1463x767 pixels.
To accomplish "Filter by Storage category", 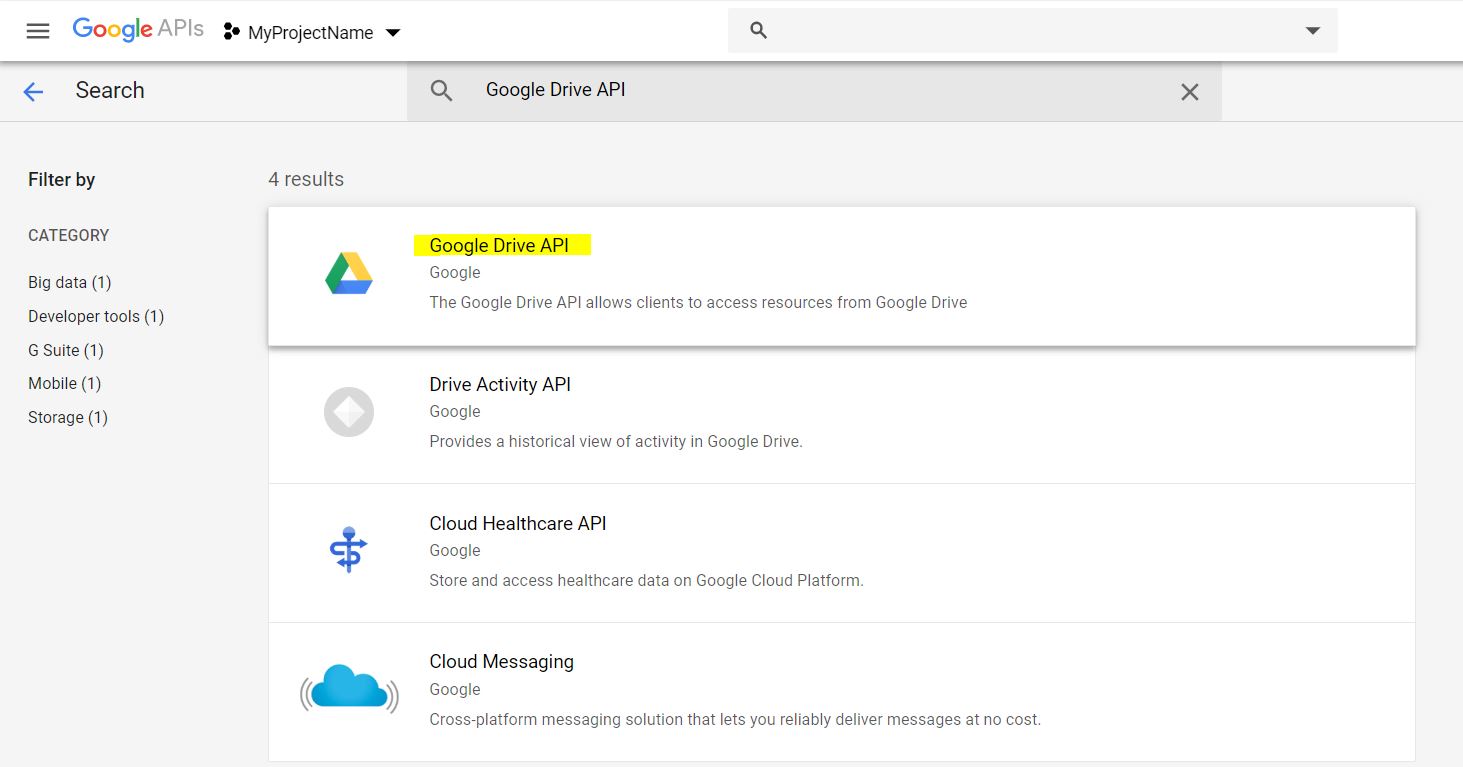I will [68, 417].
